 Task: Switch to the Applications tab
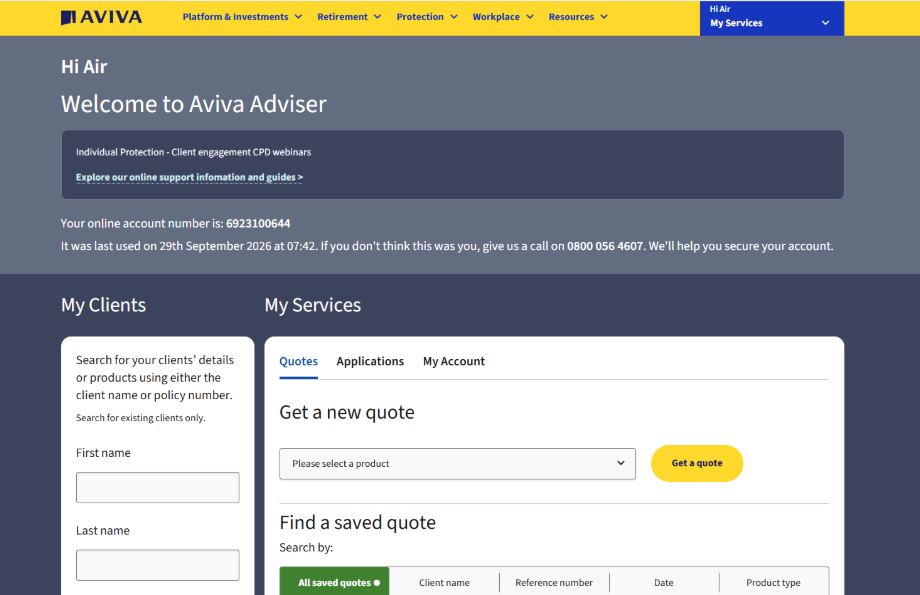click(370, 361)
